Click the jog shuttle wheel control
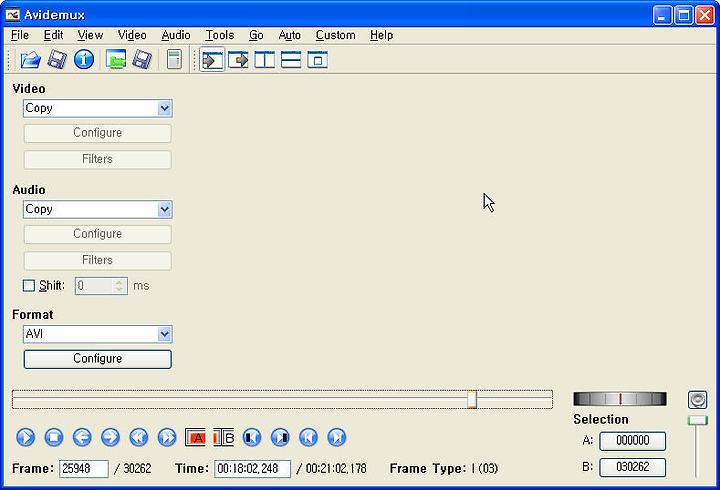The width and height of the screenshot is (720, 490). click(x=620, y=399)
